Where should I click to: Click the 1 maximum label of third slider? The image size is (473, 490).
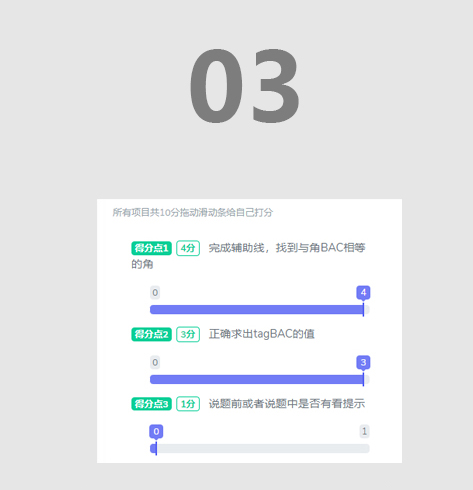tap(364, 432)
